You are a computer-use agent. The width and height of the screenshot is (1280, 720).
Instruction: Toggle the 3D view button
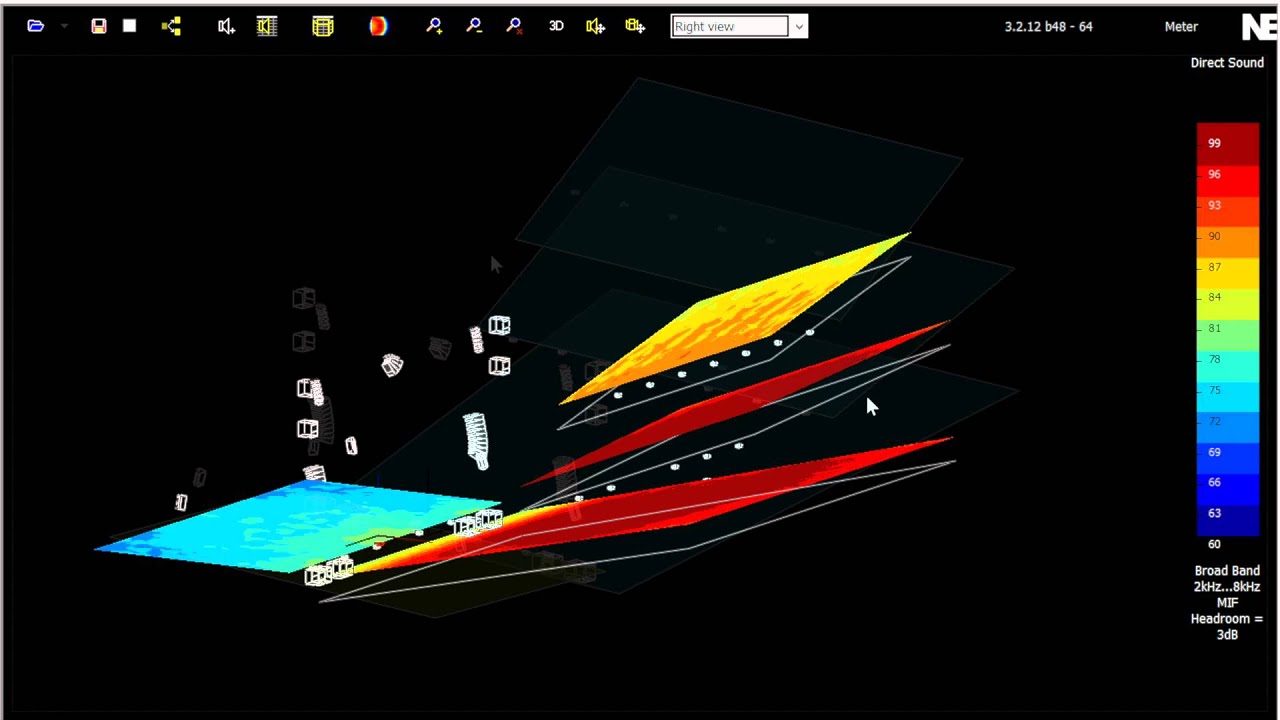click(556, 26)
